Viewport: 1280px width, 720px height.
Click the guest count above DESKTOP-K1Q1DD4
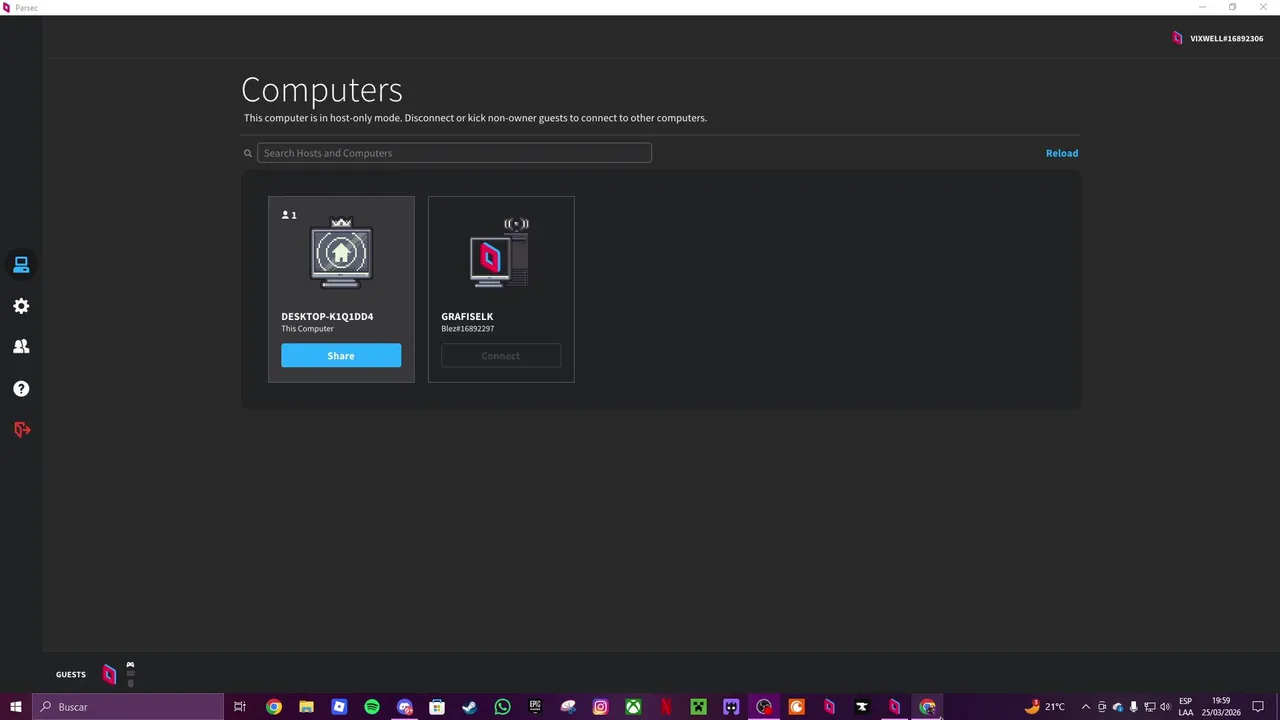click(289, 215)
